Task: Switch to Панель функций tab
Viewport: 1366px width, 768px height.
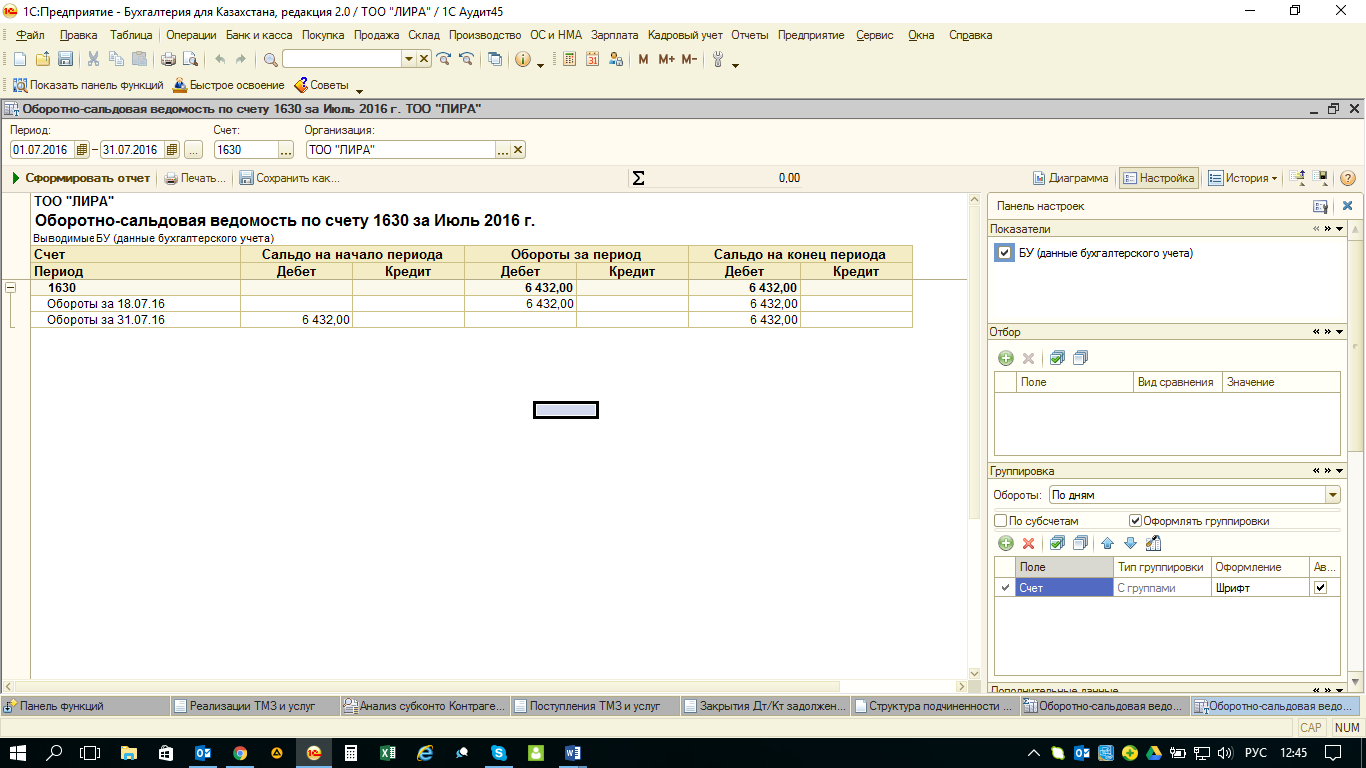Action: 85,706
